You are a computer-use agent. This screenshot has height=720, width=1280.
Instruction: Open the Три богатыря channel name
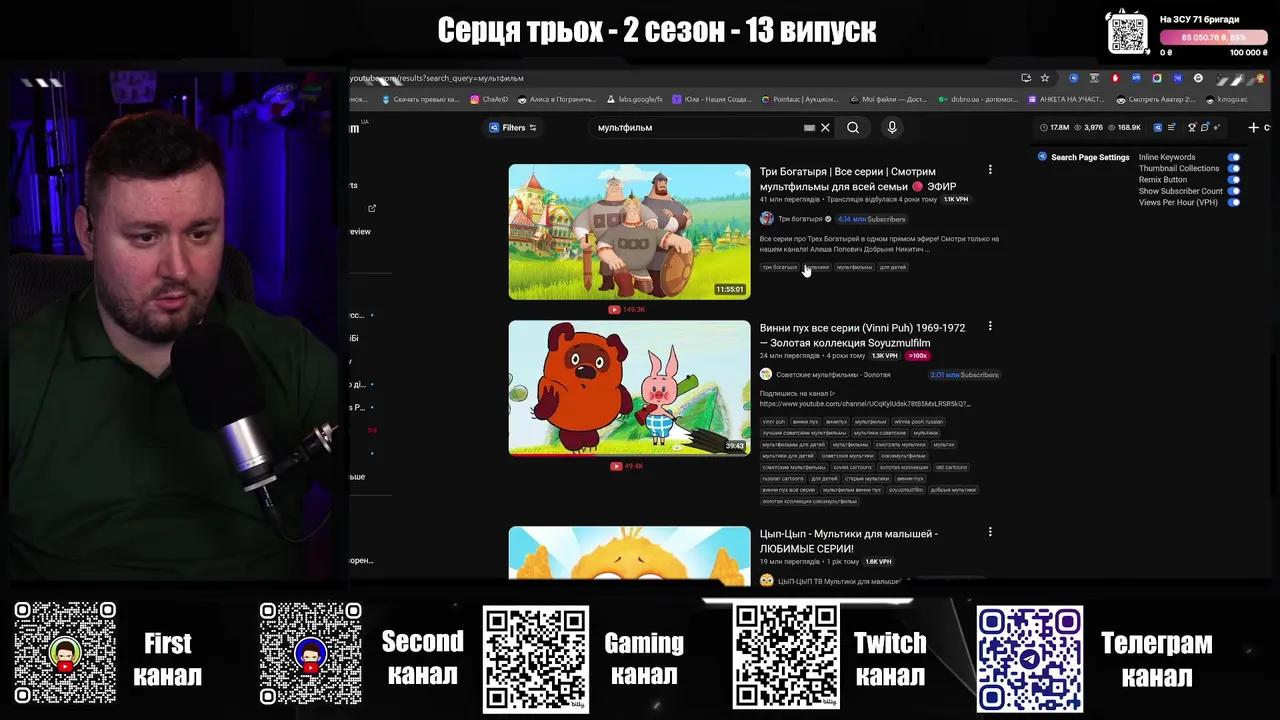[800, 219]
